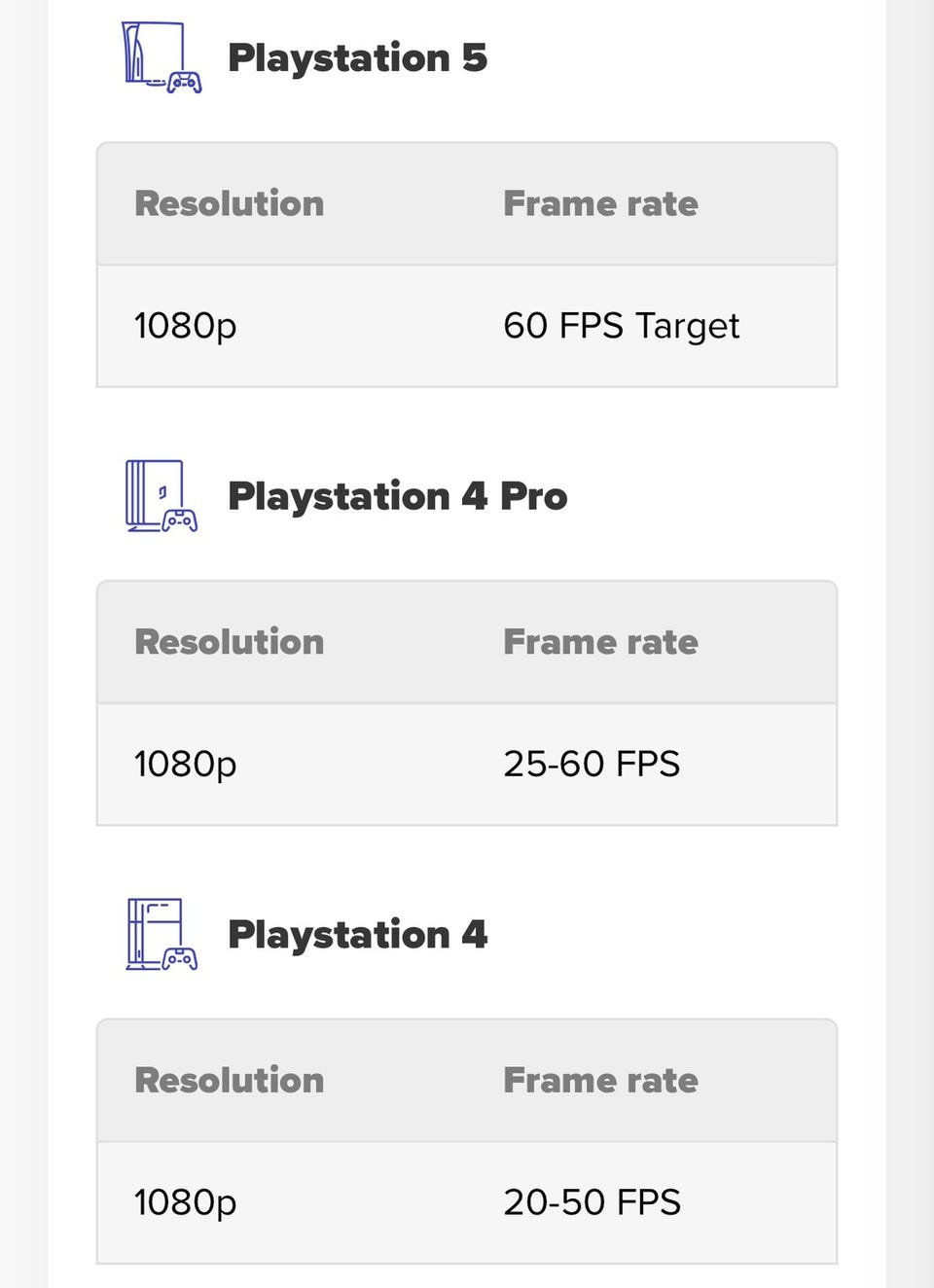Screen dimensions: 934x1288
Task: Click the 20-50 FPS value
Action: (592, 1202)
